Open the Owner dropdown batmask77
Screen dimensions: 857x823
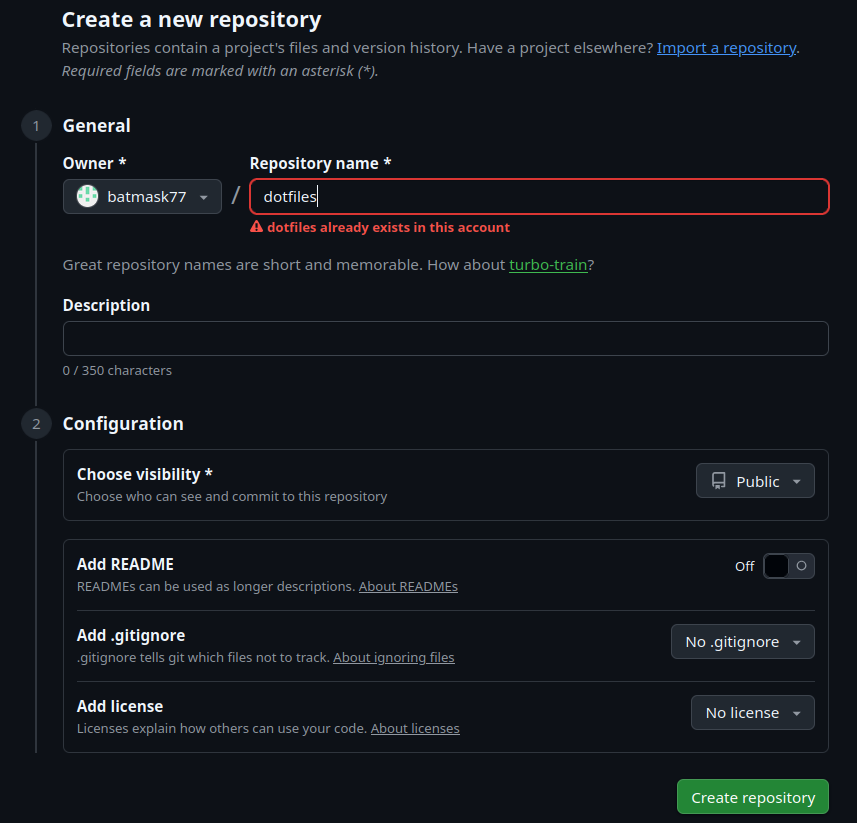click(x=142, y=197)
